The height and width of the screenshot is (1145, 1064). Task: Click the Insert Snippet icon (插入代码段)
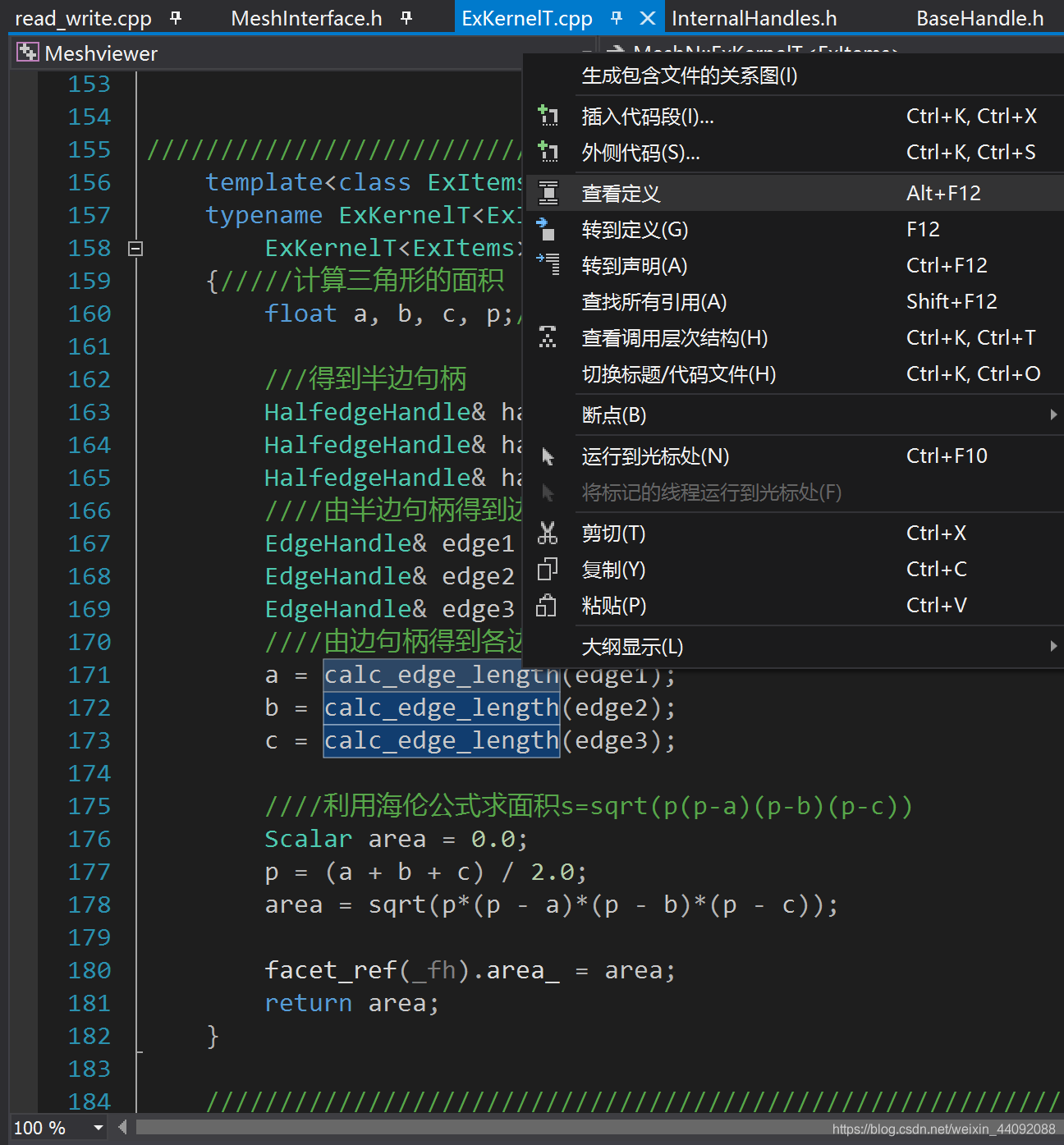tap(548, 116)
